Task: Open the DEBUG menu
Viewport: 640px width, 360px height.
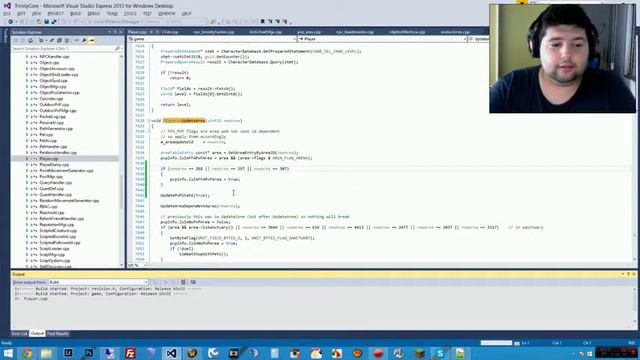Action: coord(93,13)
